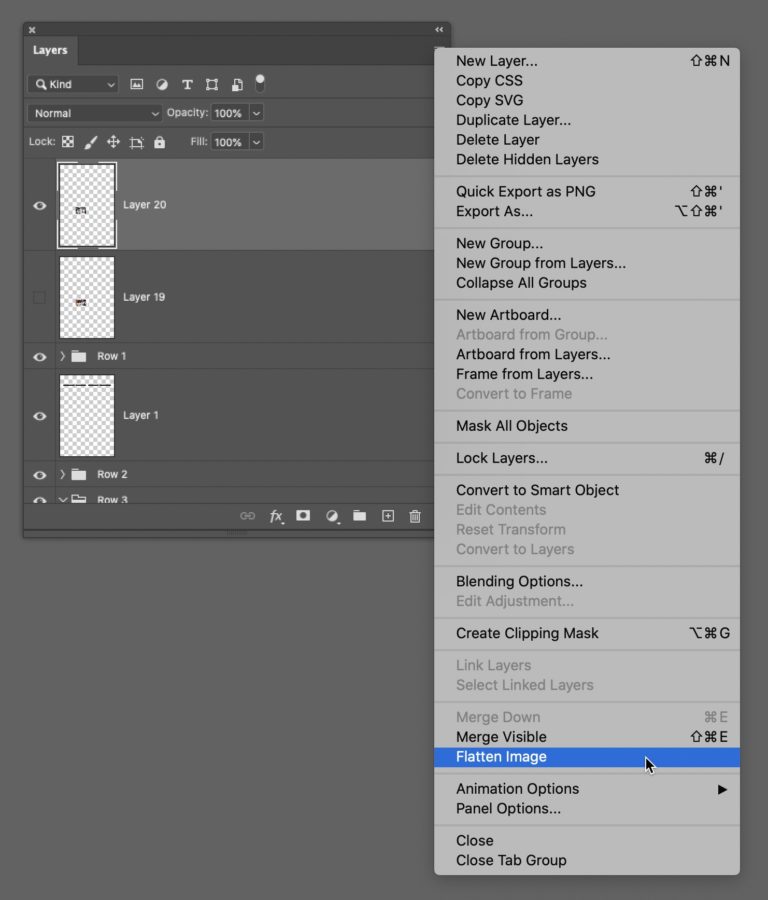Click the Layer 20 thumbnail
This screenshot has height=900, width=768.
pos(86,205)
